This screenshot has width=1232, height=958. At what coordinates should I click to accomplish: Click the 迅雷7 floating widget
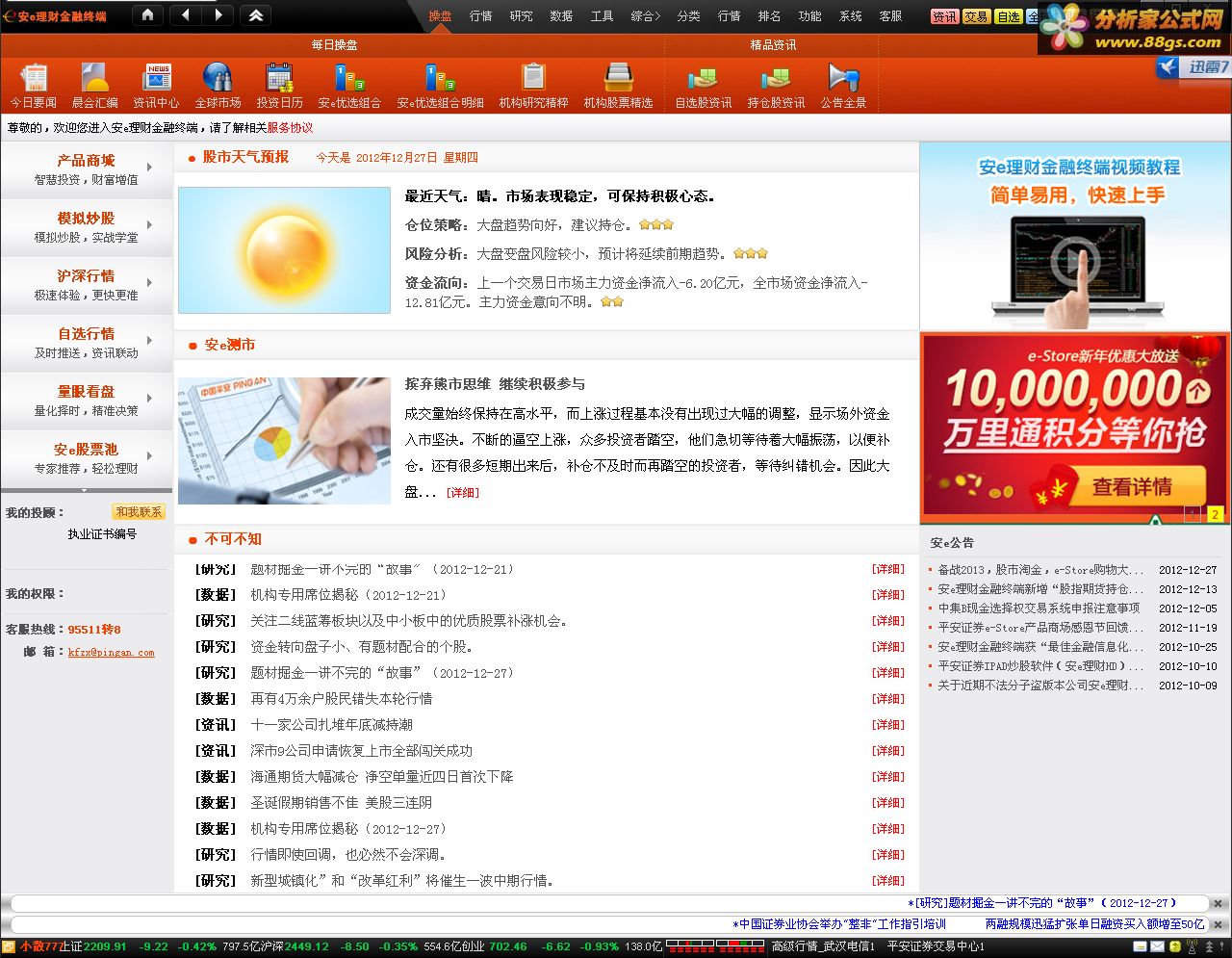(1193, 66)
